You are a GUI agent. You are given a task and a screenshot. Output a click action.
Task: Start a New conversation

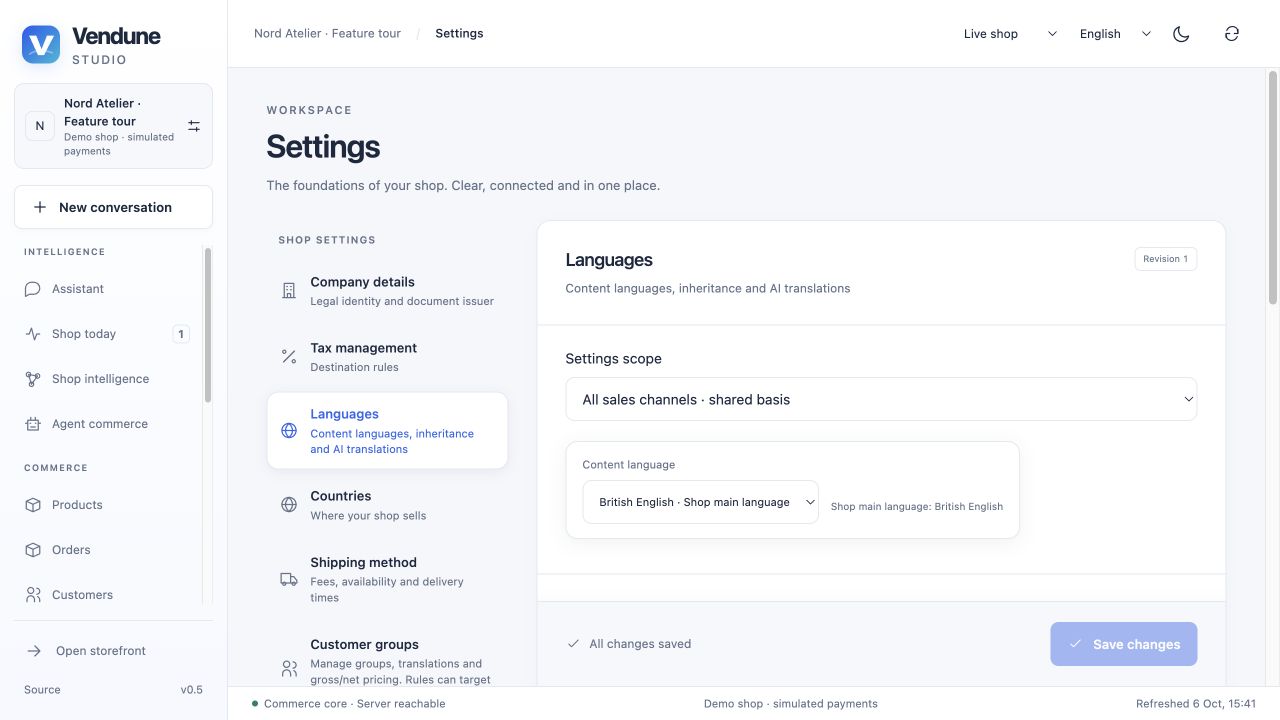pos(113,207)
